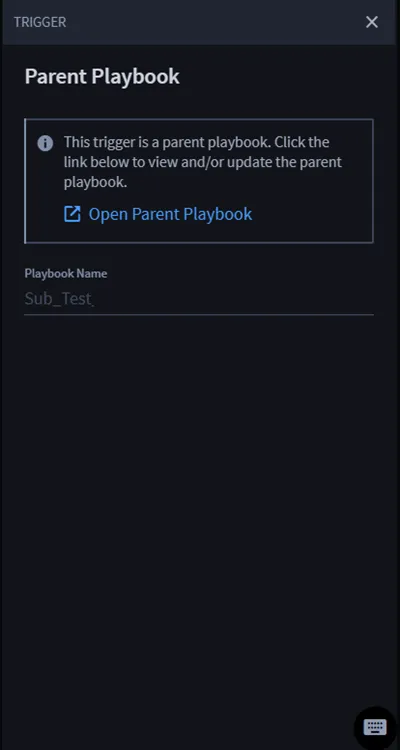Click empty header space between TRIGGER and the X
Viewport: 400px width, 750px height.
click(215, 22)
